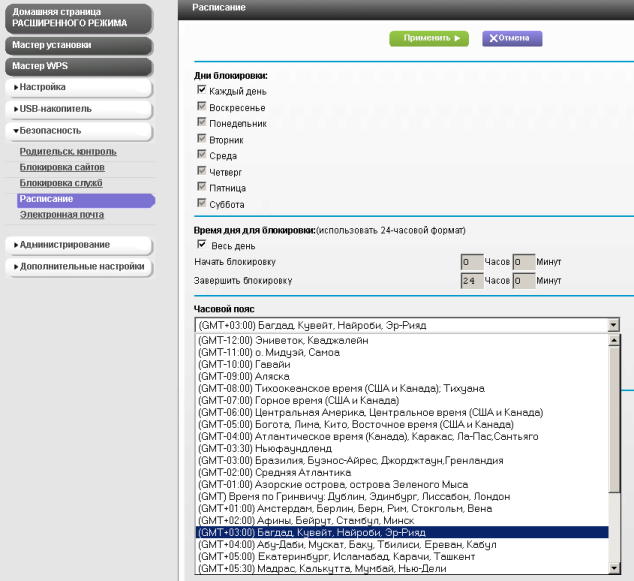634x581 pixels.
Task: Select (GMT+05:30) Мадрас, Калькутта option
Action: coord(402,568)
